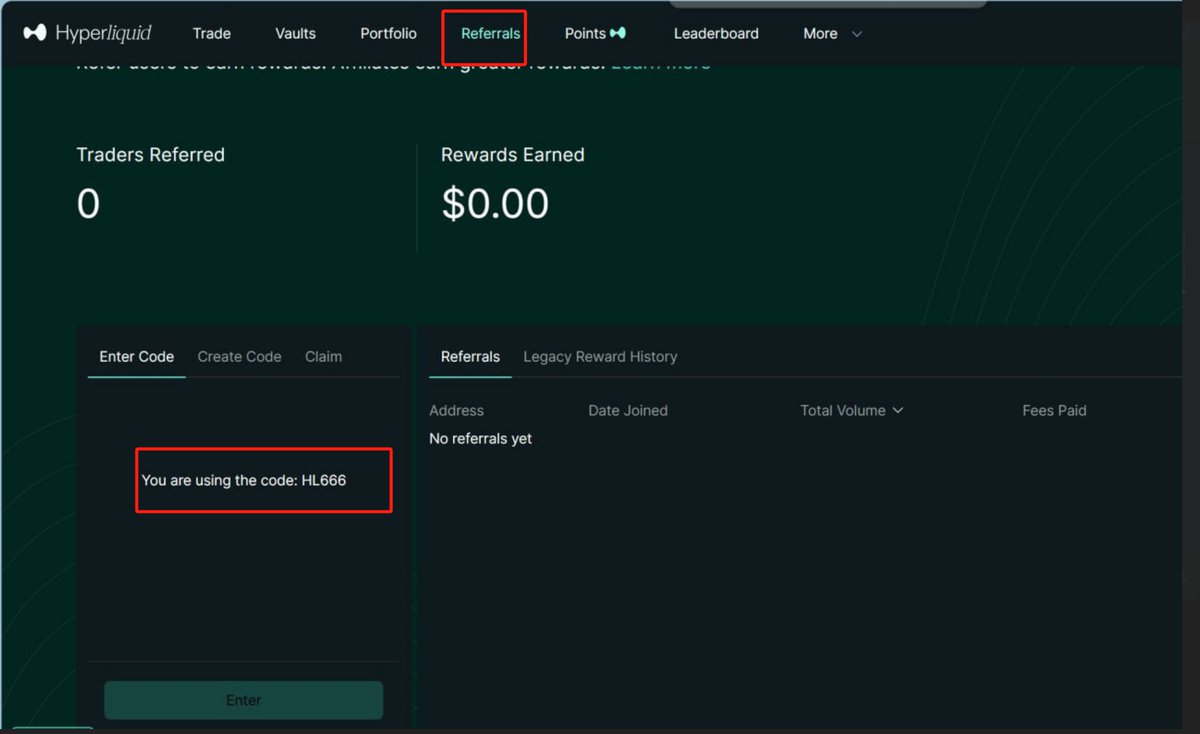This screenshot has height=734, width=1200.
Task: Go to the Leaderboard page
Action: 716,33
